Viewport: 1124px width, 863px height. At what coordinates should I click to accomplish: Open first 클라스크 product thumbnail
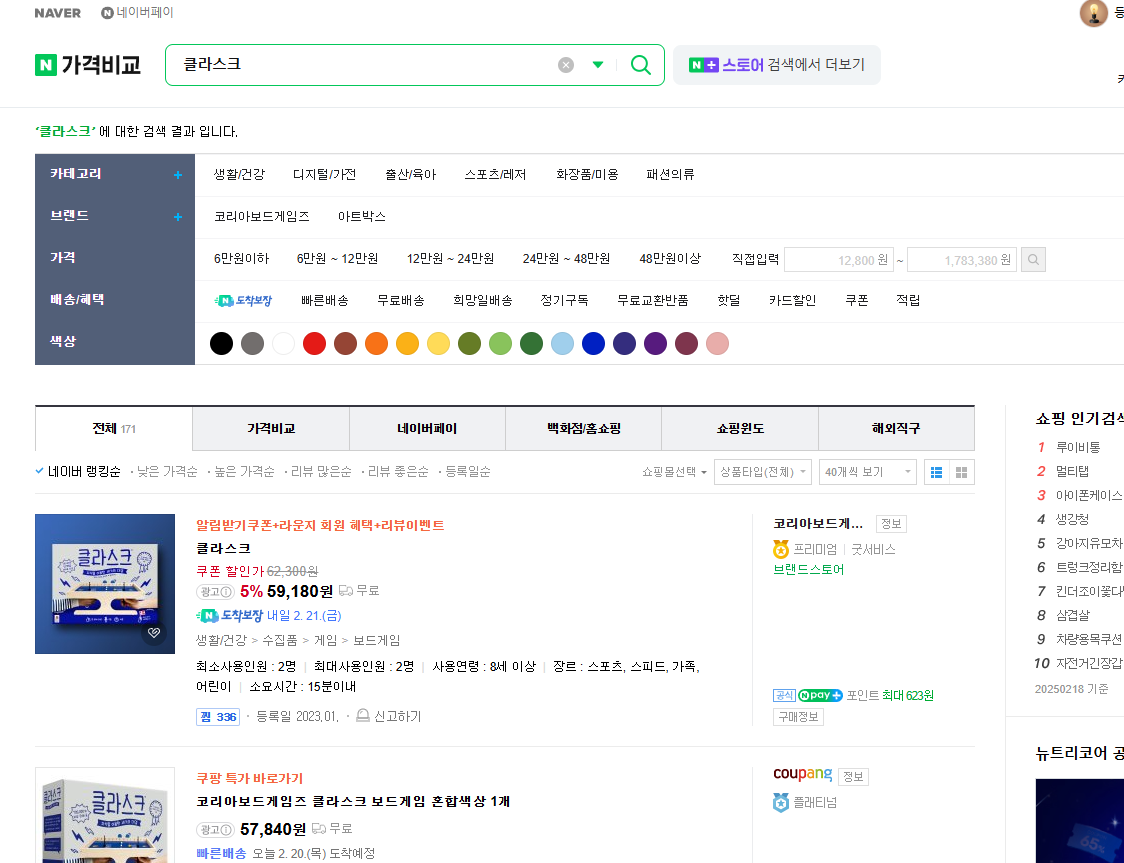105,583
